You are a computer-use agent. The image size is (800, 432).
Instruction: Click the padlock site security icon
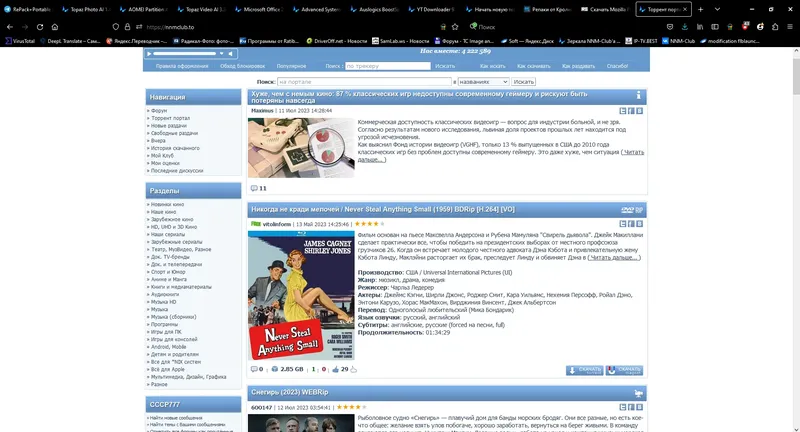[x=128, y=27]
